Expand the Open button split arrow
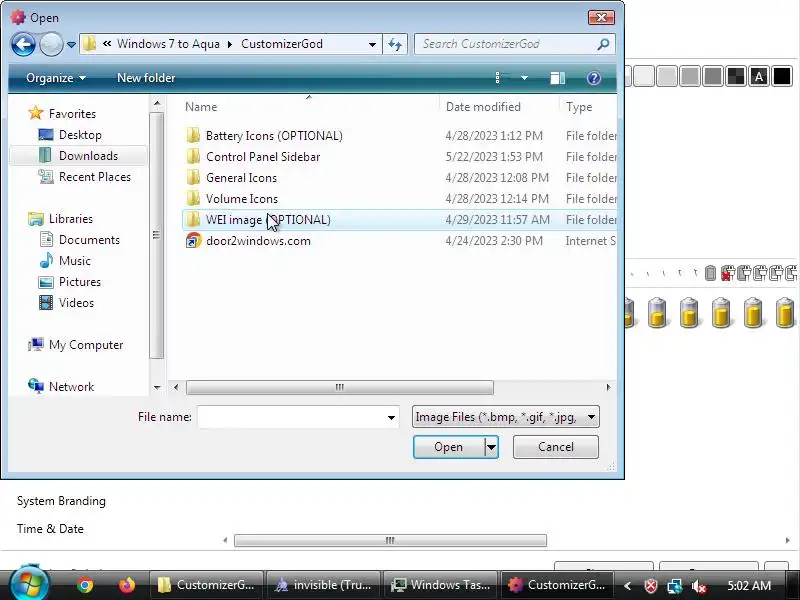Image resolution: width=800 pixels, height=600 pixels. pyautogui.click(x=491, y=447)
